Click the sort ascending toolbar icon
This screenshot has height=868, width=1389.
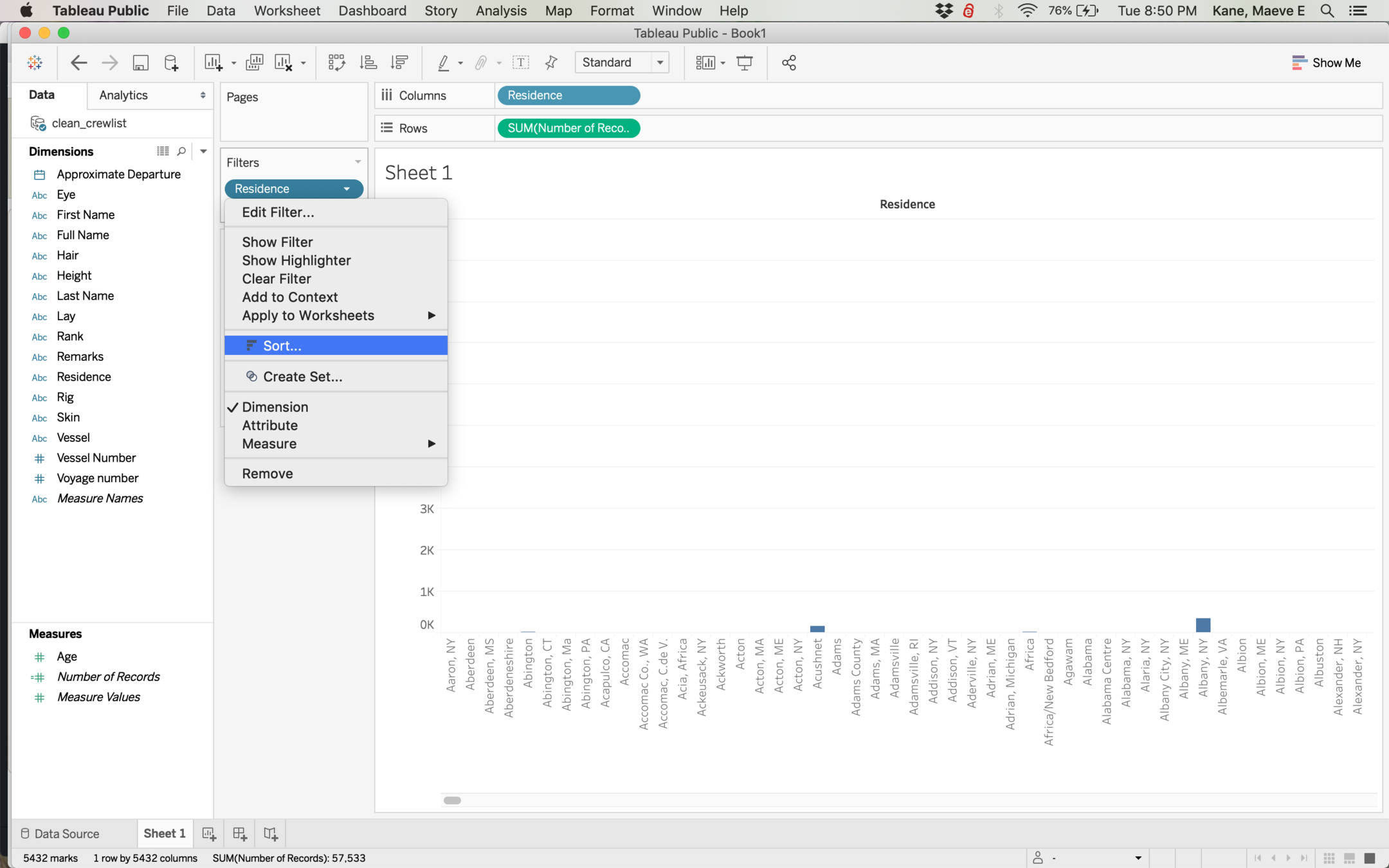point(368,62)
